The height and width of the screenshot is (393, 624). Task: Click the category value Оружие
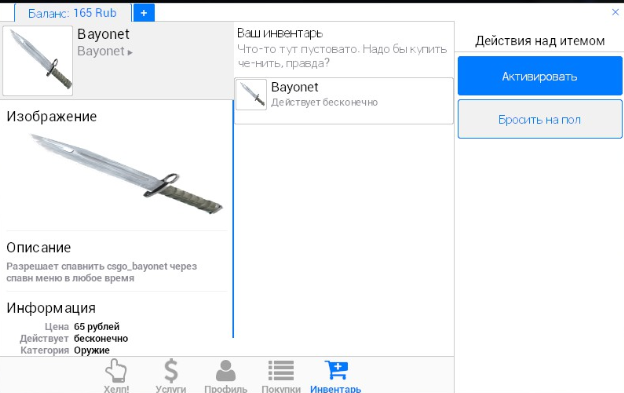(x=92, y=350)
